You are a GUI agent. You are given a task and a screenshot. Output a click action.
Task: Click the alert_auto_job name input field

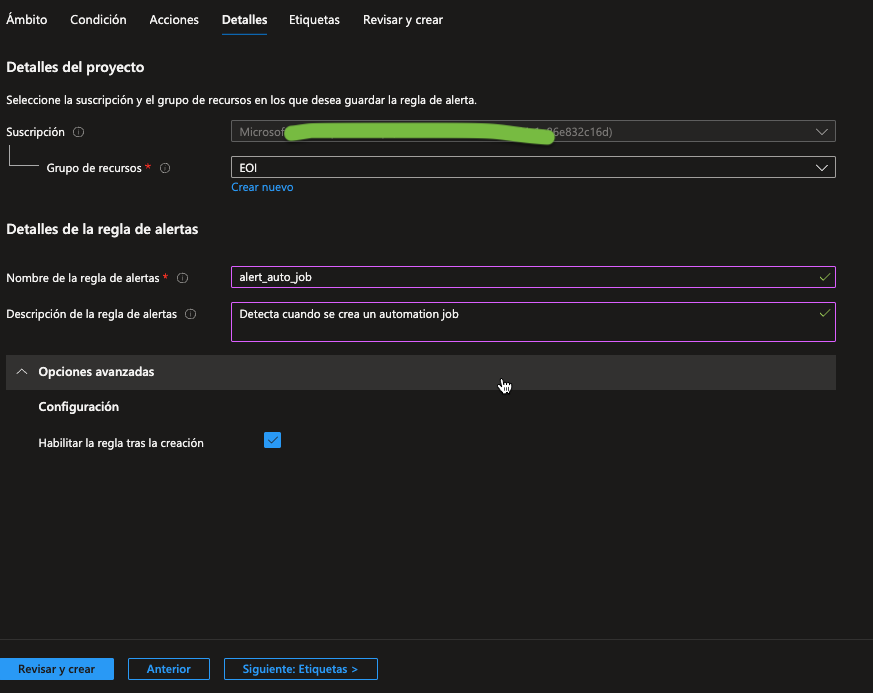point(520,277)
